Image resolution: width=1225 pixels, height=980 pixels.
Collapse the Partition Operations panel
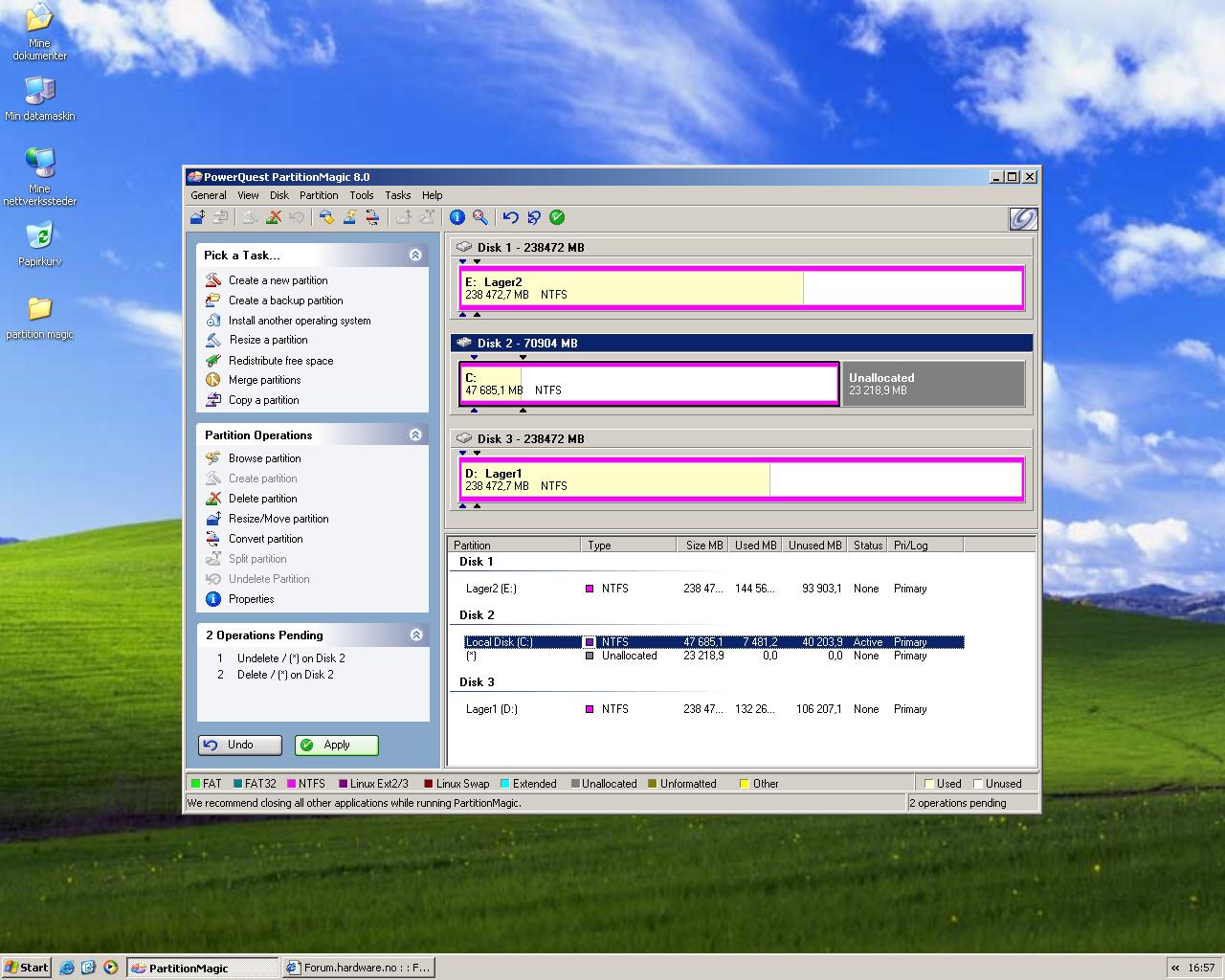coord(415,434)
